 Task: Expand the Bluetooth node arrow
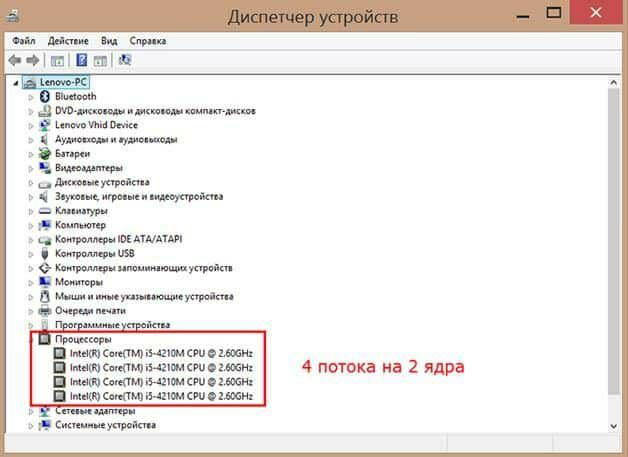coord(31,97)
